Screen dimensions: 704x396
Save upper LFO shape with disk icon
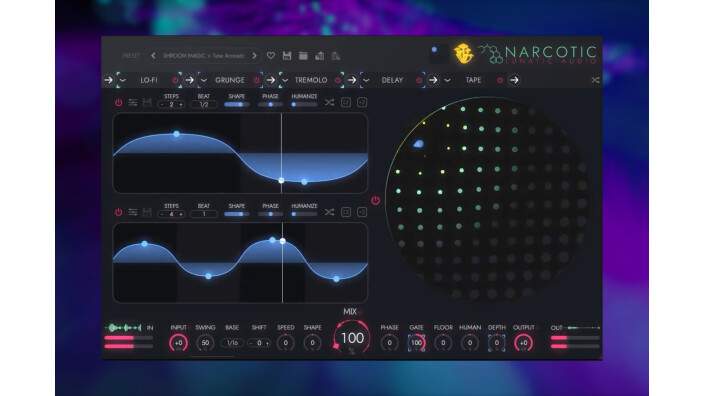147,103
